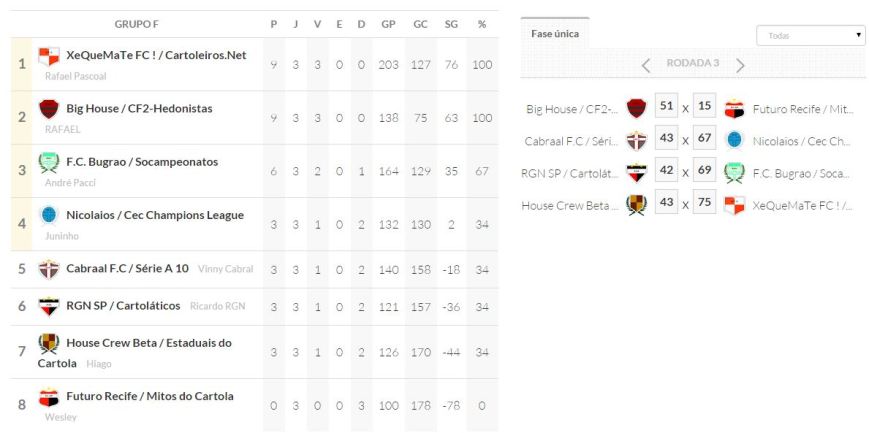
Task: Click Futuro Recife crest in round 3 match
Action: pos(734,109)
